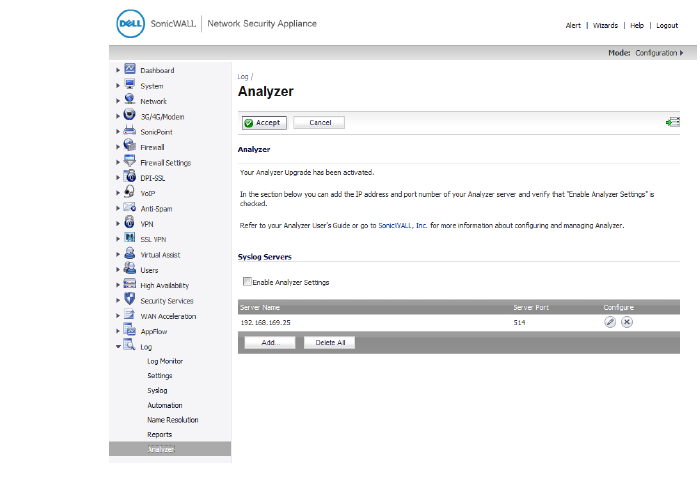Click the Add... button

[x=270, y=342]
